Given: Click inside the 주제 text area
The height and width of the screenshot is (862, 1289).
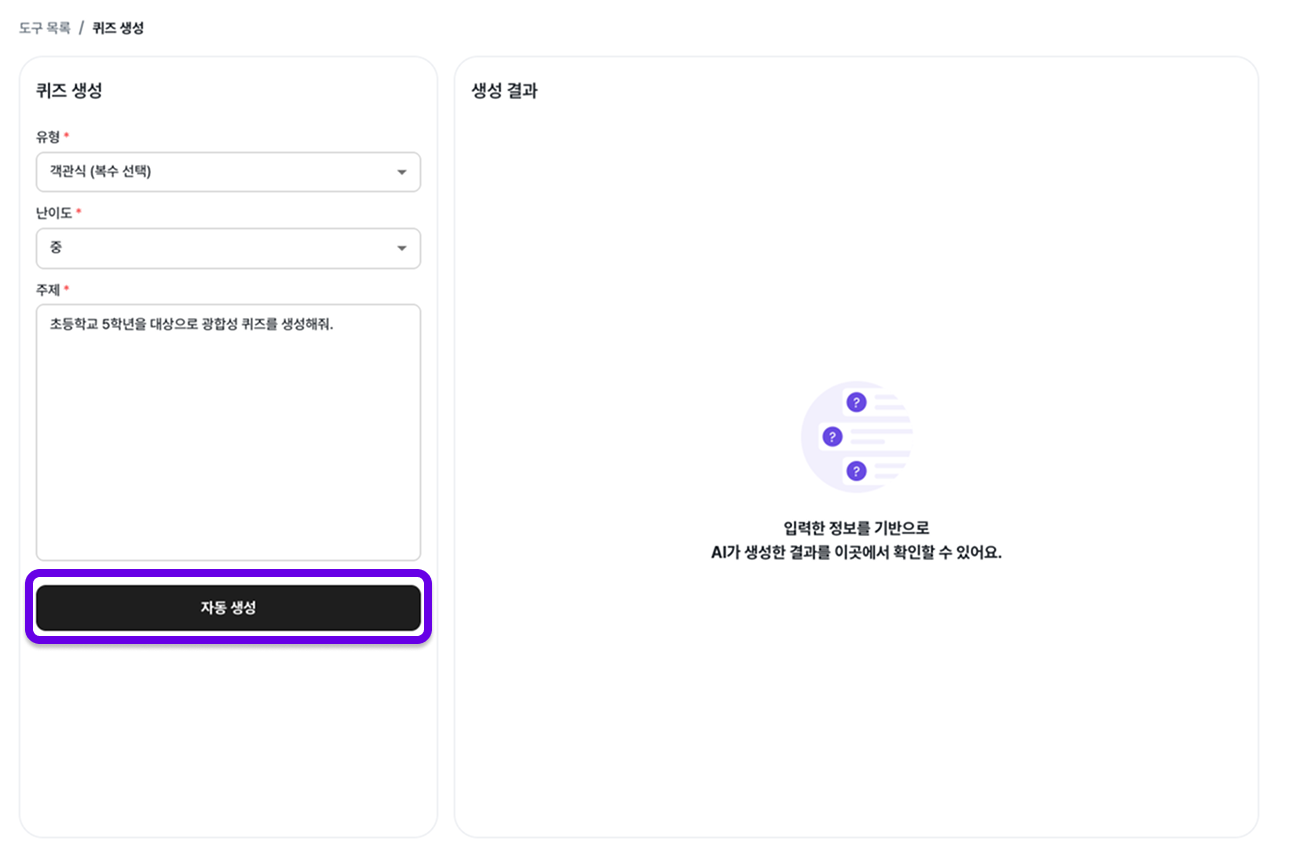Looking at the screenshot, I should [228, 430].
